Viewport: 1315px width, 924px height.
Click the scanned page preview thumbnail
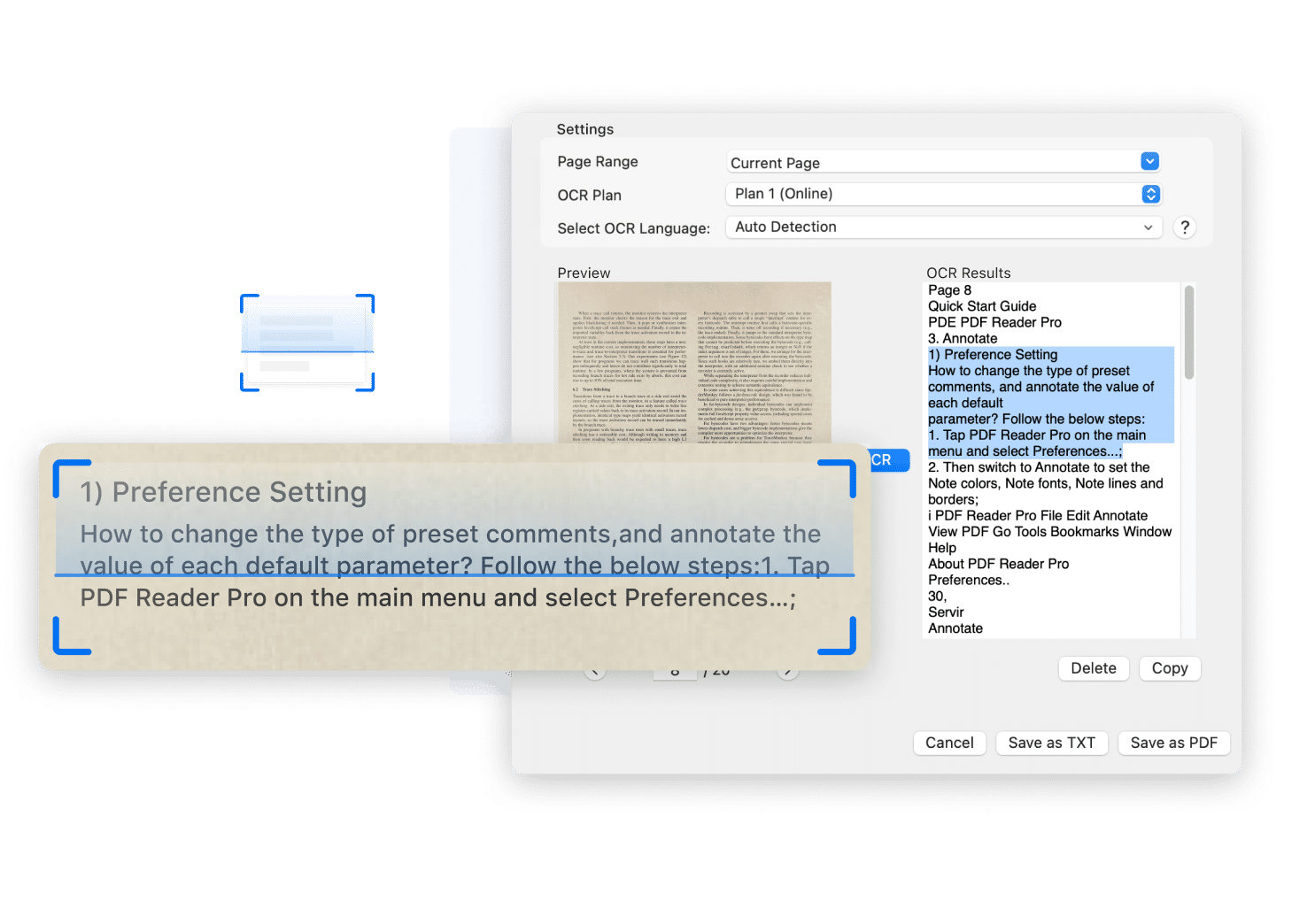693,363
